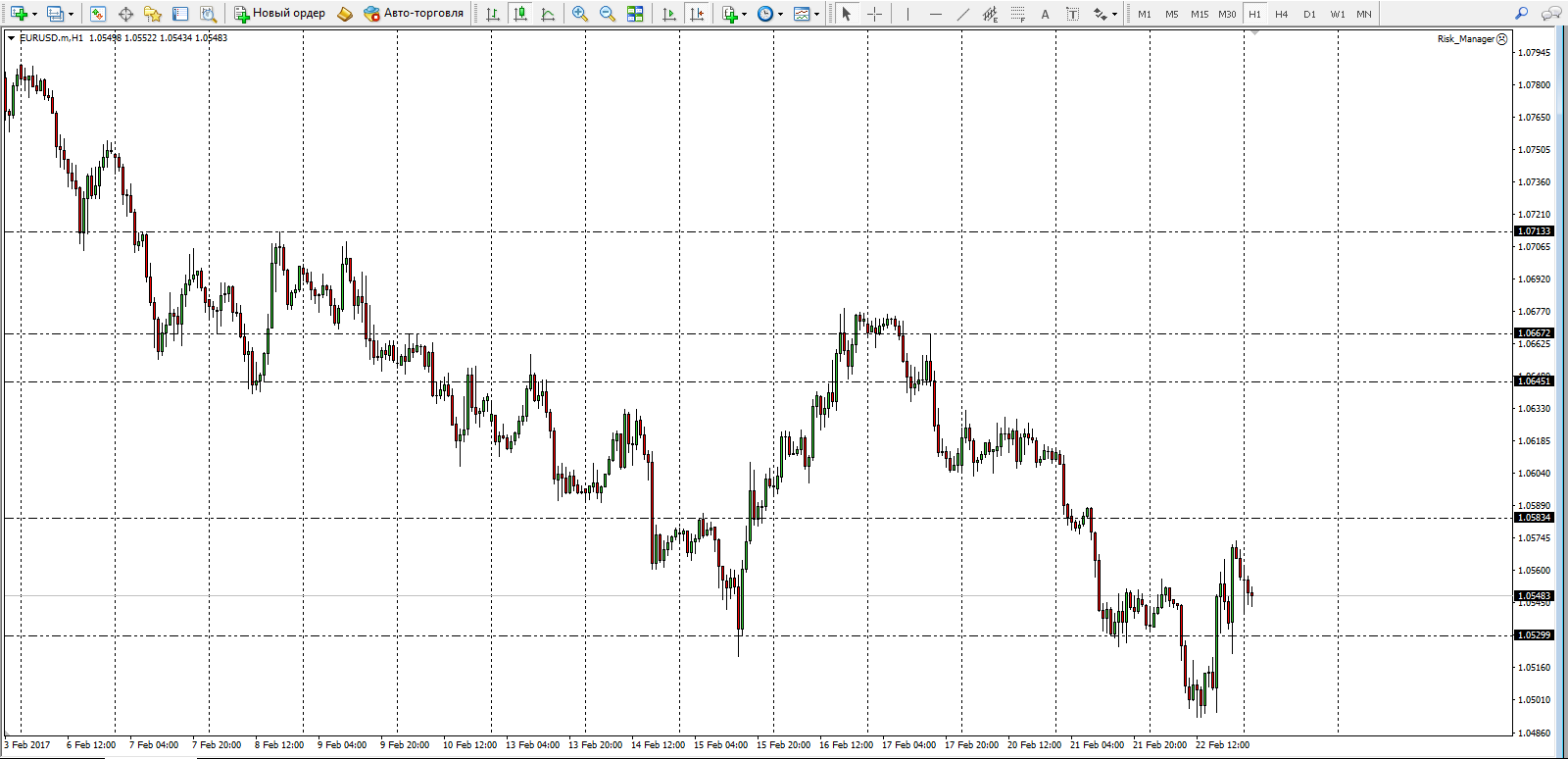Switch to the H4 timeframe
Image resolution: width=1568 pixels, height=759 pixels.
tap(1282, 14)
